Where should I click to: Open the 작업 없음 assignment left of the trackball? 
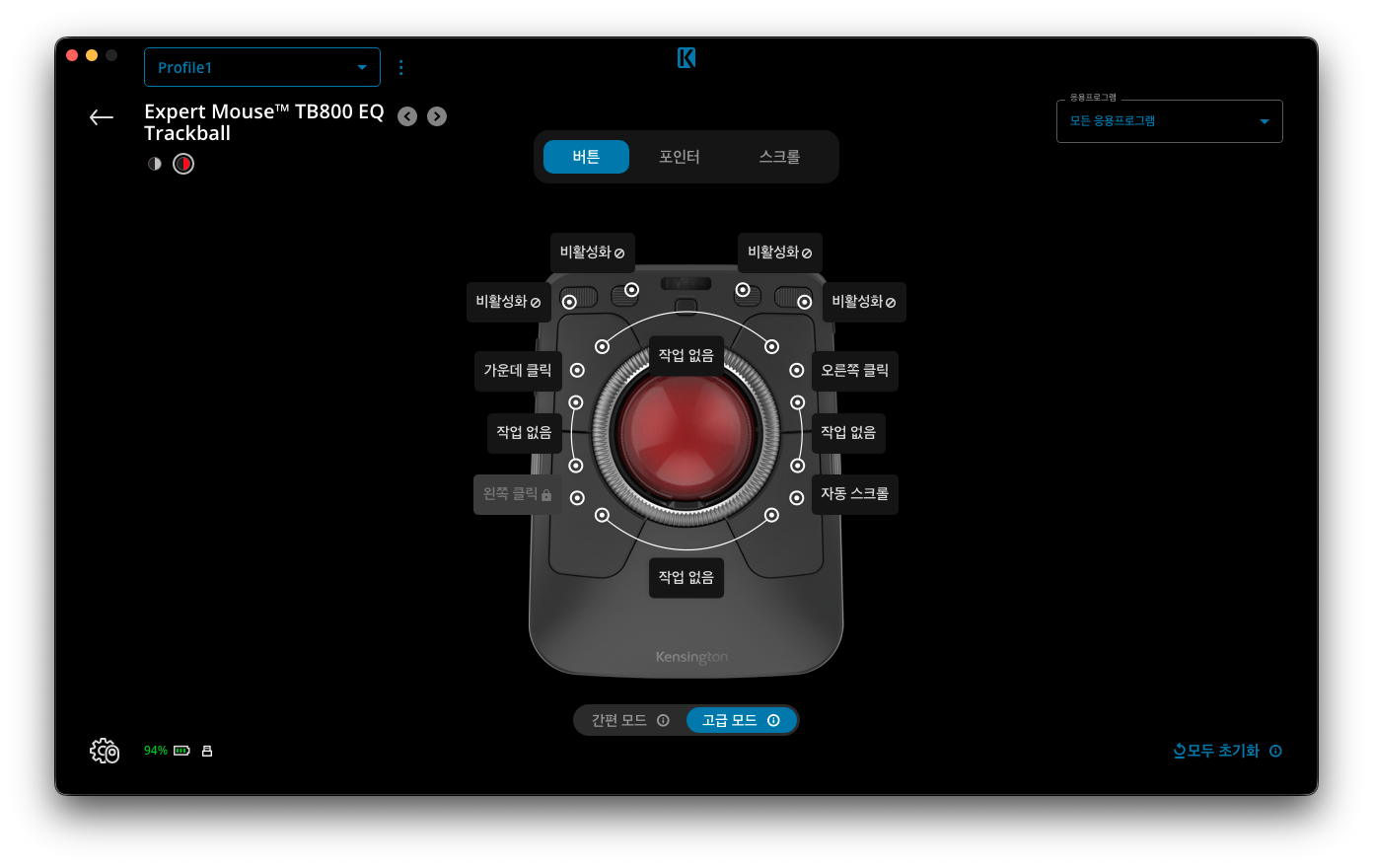(524, 432)
